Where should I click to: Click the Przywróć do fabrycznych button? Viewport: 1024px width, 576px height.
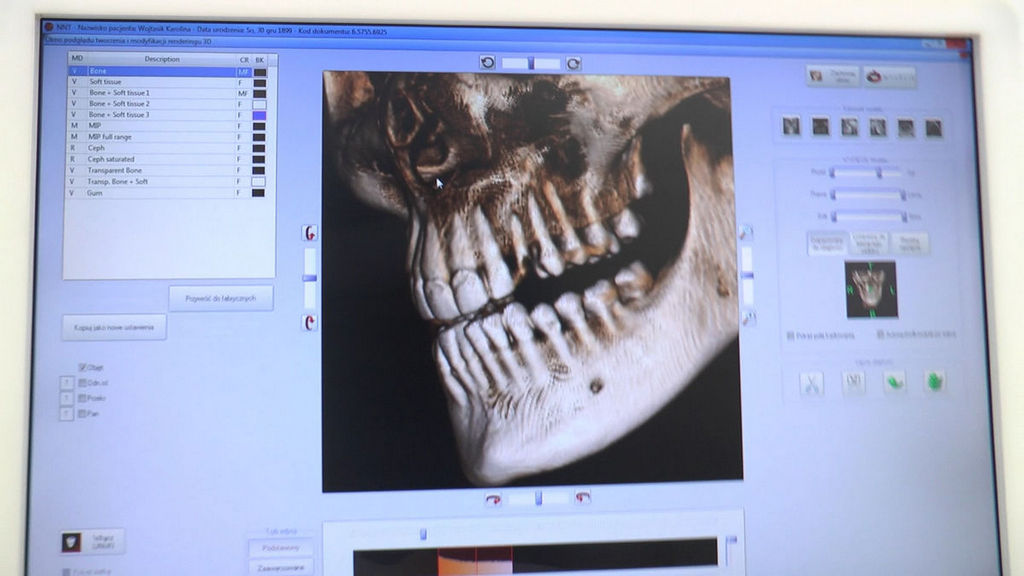tap(221, 298)
